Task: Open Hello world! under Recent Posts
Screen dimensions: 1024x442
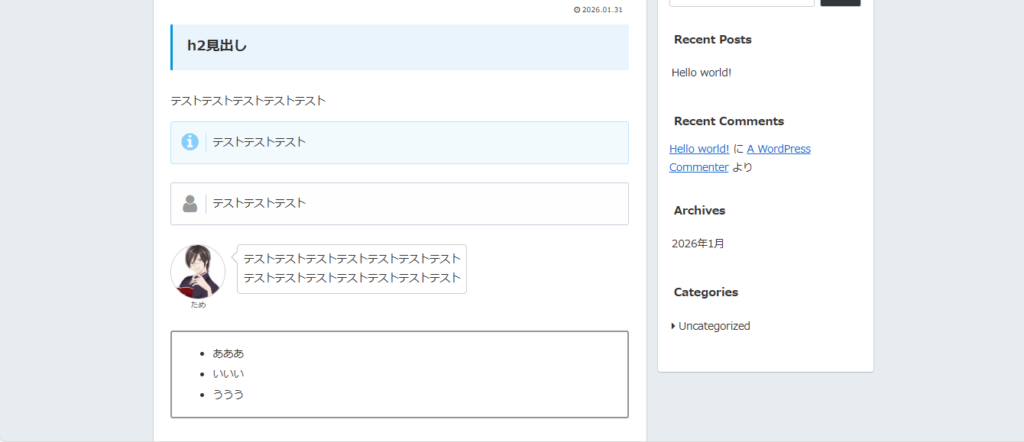Action: [x=701, y=72]
